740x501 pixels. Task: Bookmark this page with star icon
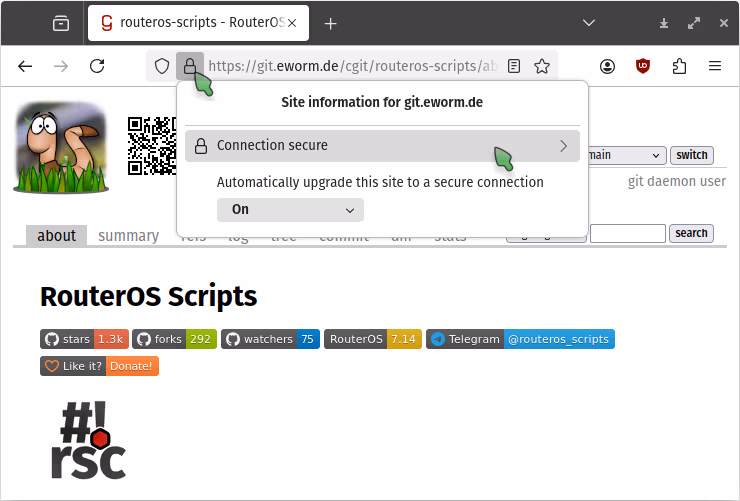pyautogui.click(x=542, y=66)
